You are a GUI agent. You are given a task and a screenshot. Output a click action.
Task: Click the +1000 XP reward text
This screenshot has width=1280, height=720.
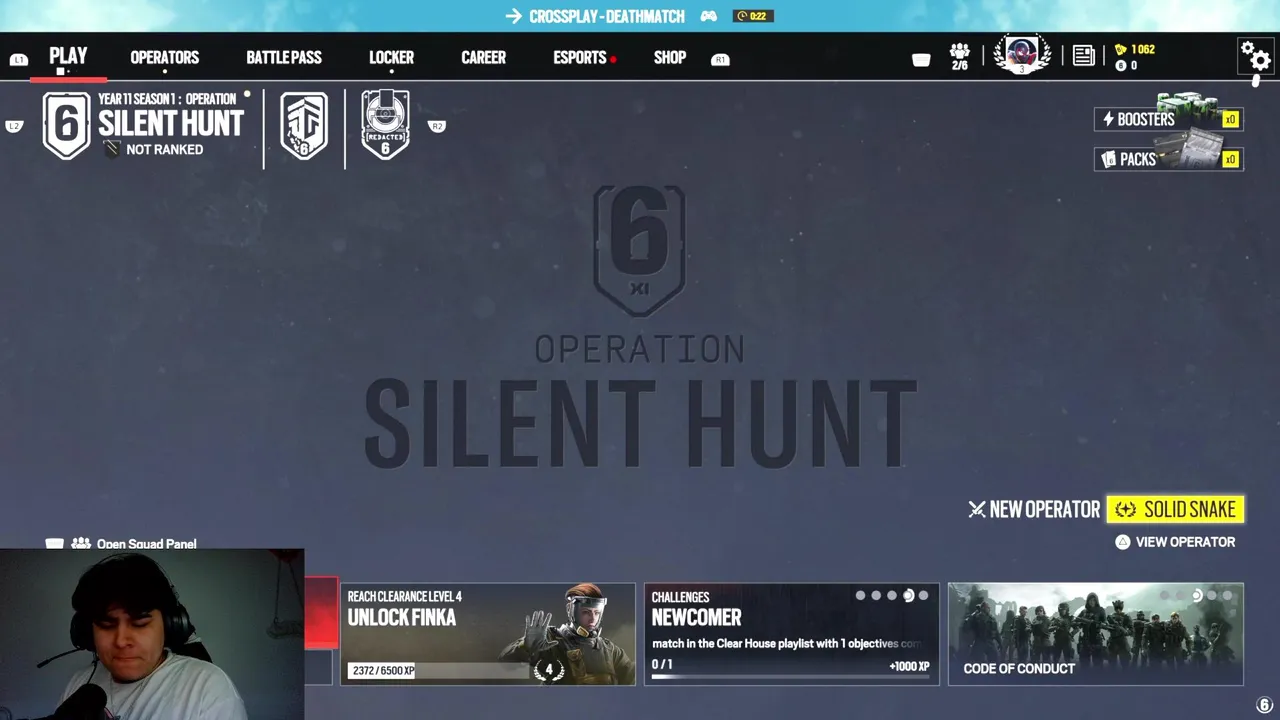[x=909, y=666]
